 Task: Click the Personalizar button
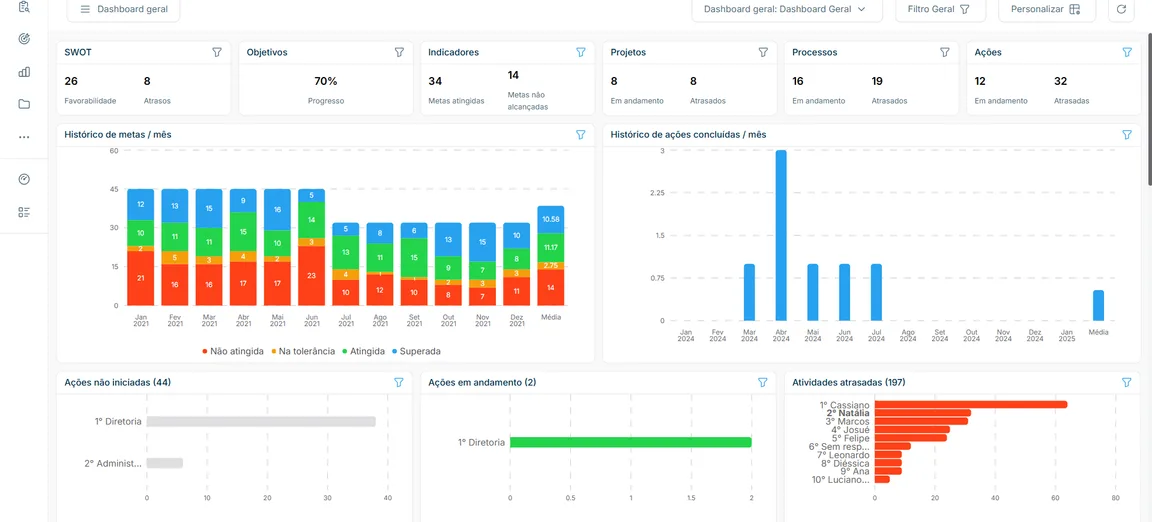point(1046,10)
